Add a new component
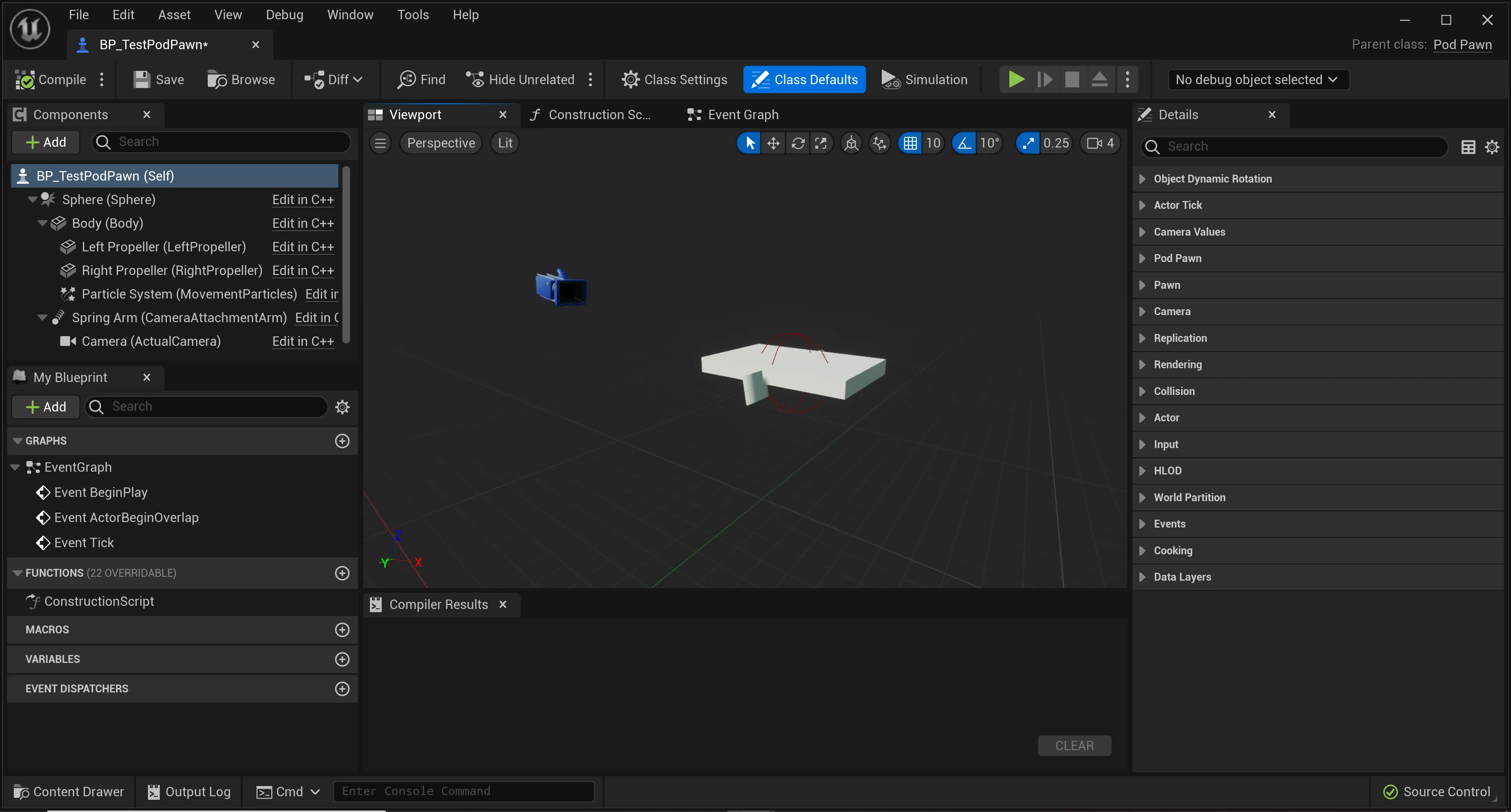The width and height of the screenshot is (1511, 812). click(x=46, y=142)
